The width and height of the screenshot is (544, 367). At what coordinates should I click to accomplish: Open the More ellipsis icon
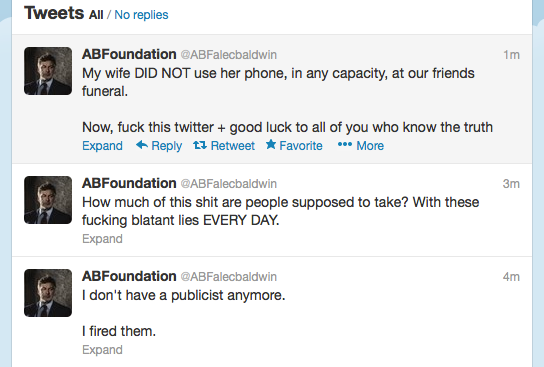[x=345, y=144]
